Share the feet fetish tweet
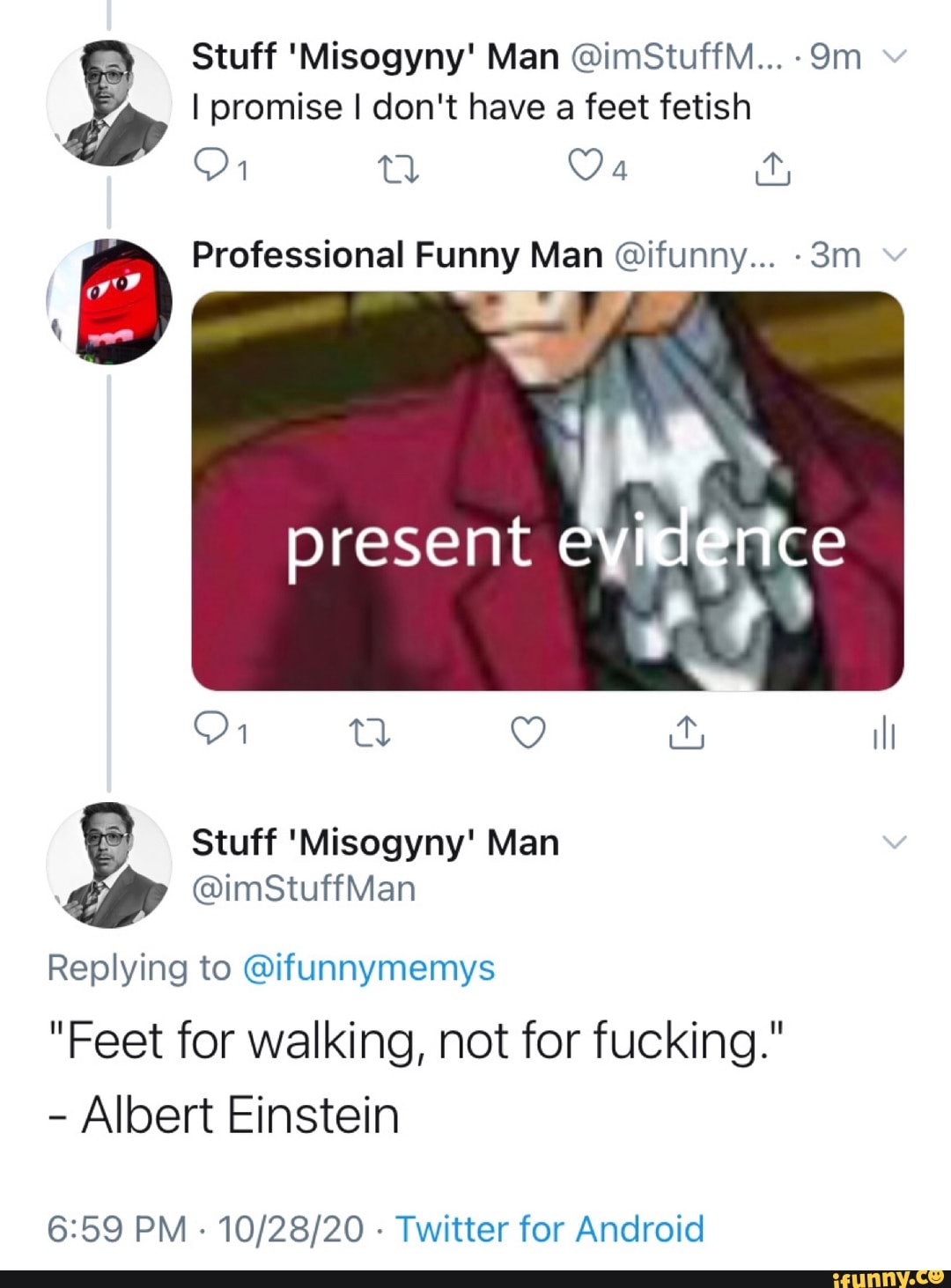 pyautogui.click(x=772, y=168)
